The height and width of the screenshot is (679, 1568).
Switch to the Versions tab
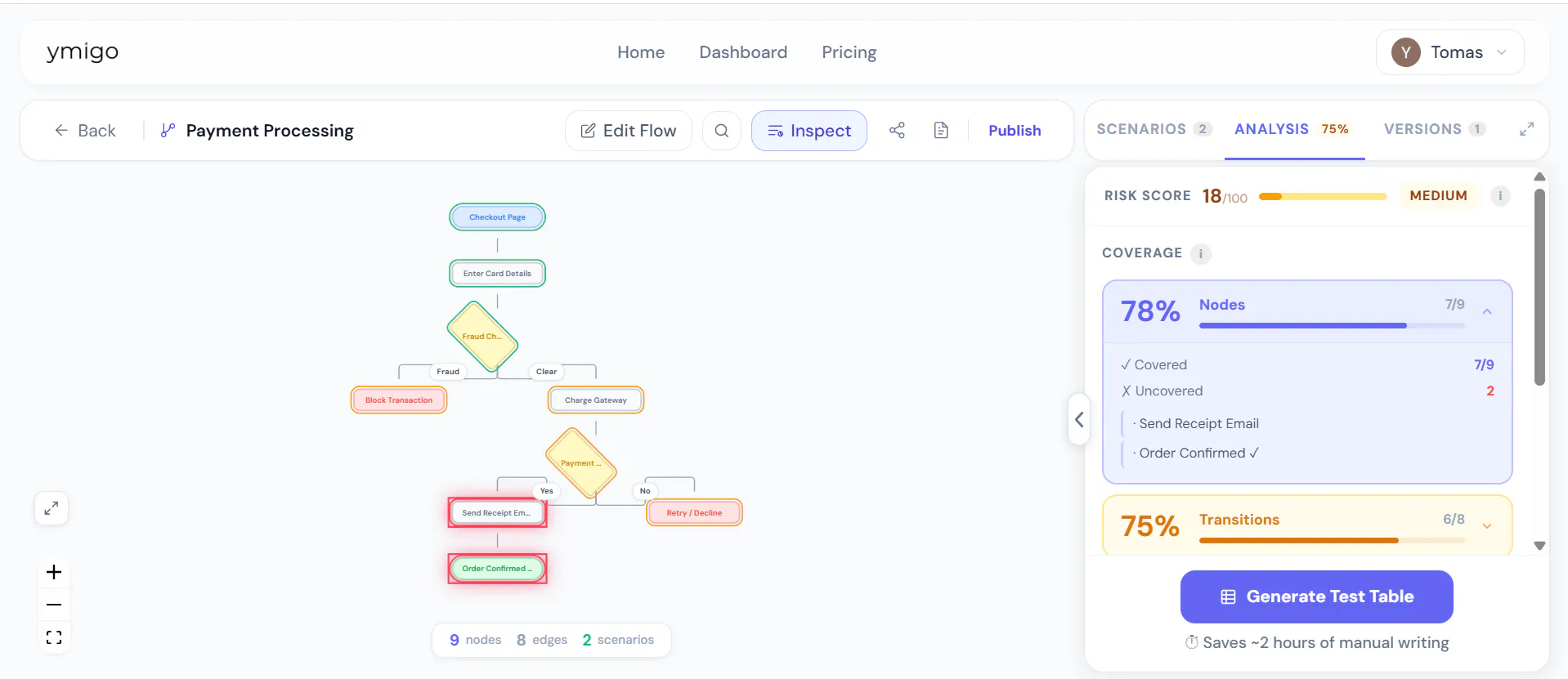click(x=1434, y=129)
